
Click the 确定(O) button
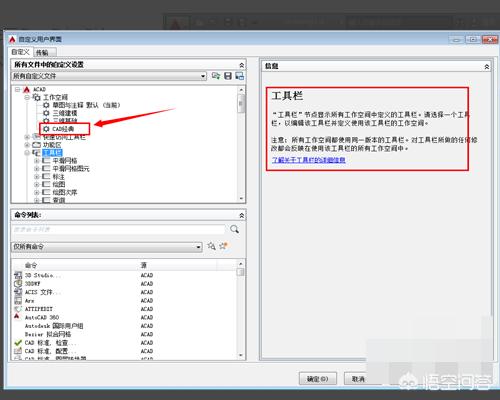click(318, 379)
